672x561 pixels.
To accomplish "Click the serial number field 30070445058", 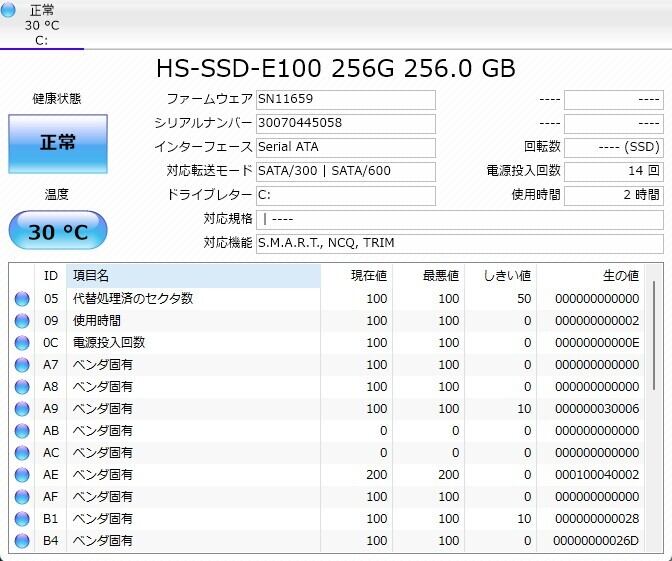I will [345, 123].
